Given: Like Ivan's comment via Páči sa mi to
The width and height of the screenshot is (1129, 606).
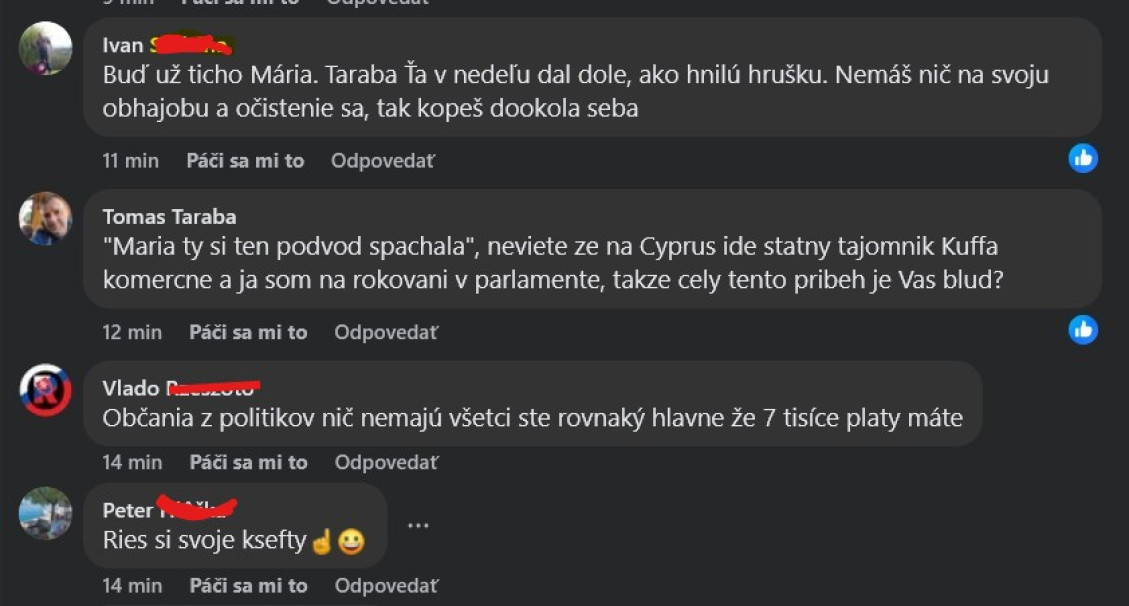Looking at the screenshot, I should coord(245,160).
